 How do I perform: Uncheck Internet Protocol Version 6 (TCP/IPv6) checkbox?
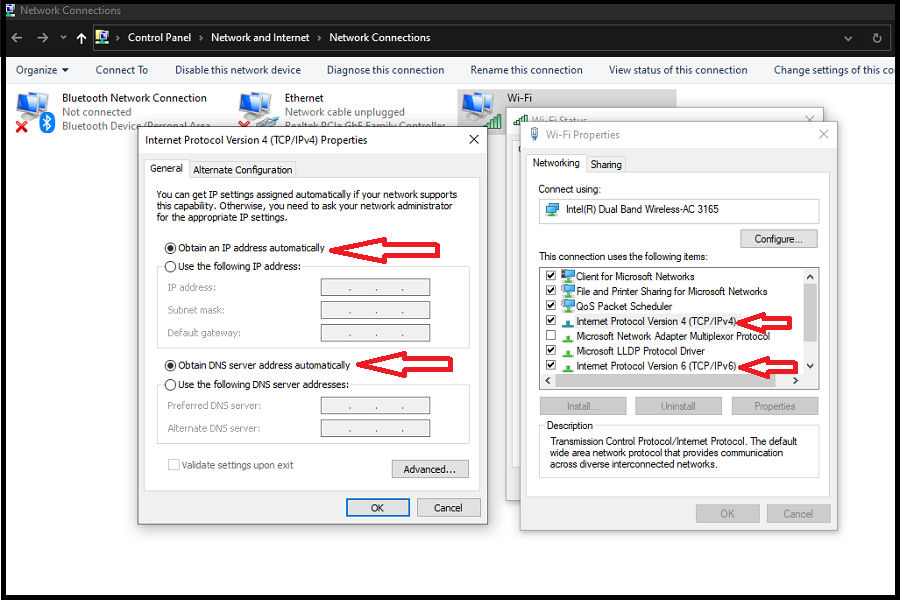(548, 366)
